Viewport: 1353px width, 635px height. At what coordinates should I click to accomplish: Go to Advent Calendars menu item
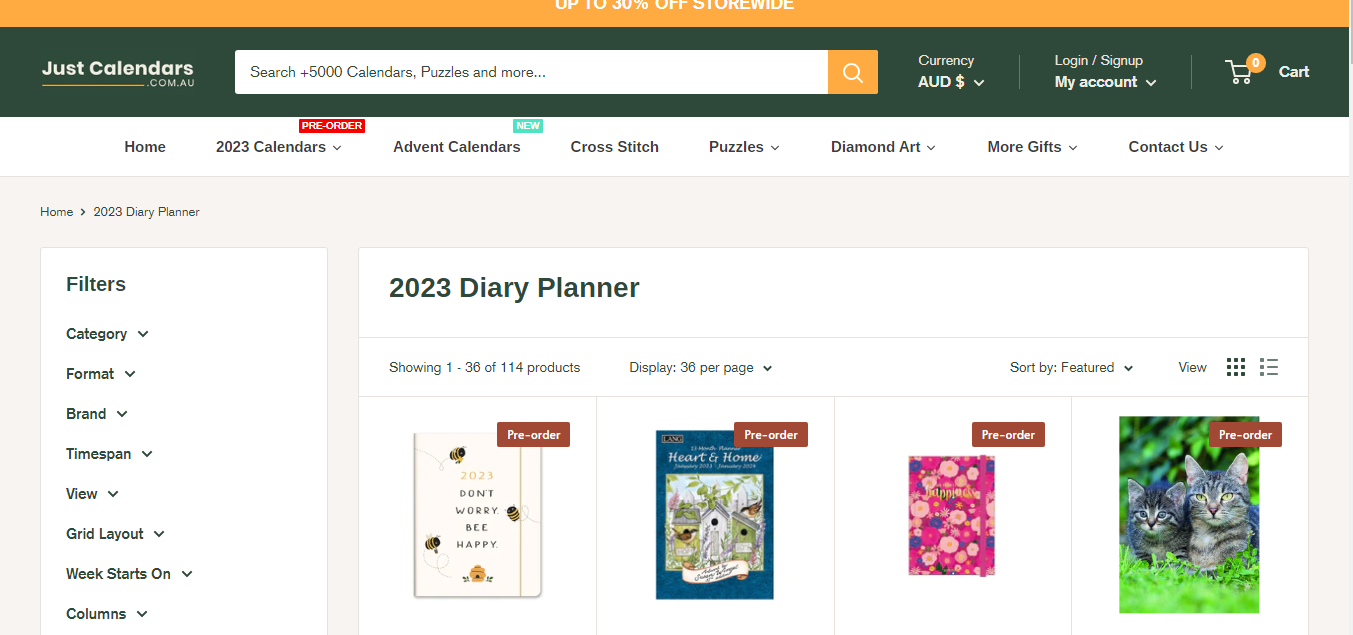point(456,147)
